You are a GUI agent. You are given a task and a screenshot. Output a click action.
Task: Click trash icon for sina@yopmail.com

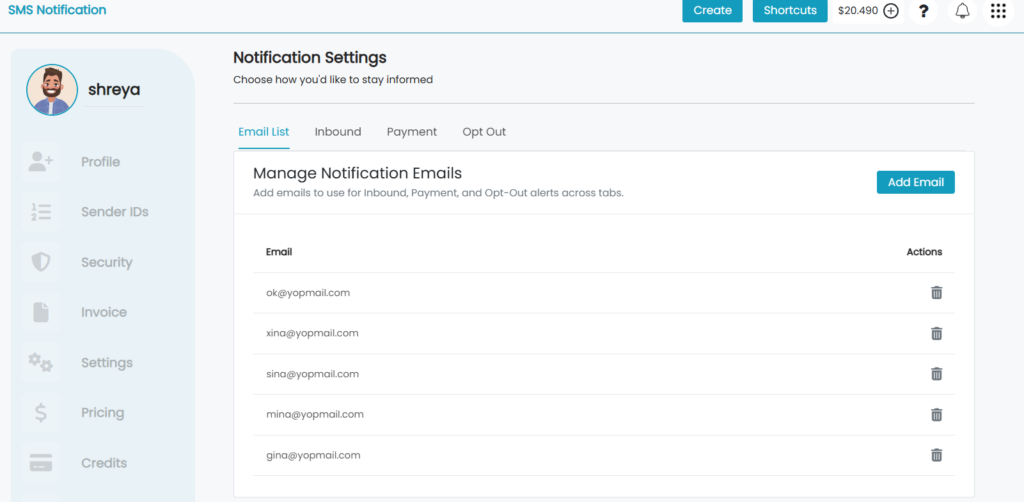pos(936,373)
